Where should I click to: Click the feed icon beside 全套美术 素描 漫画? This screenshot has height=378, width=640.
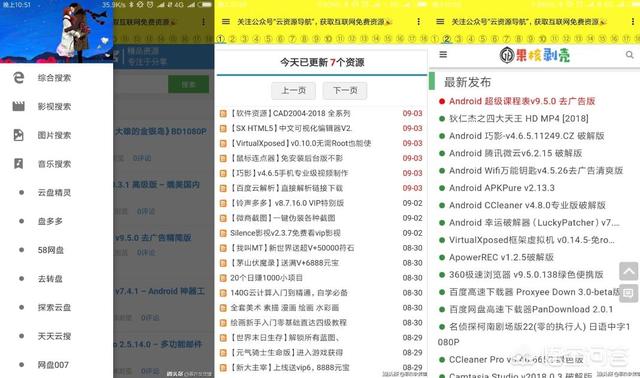(223, 308)
